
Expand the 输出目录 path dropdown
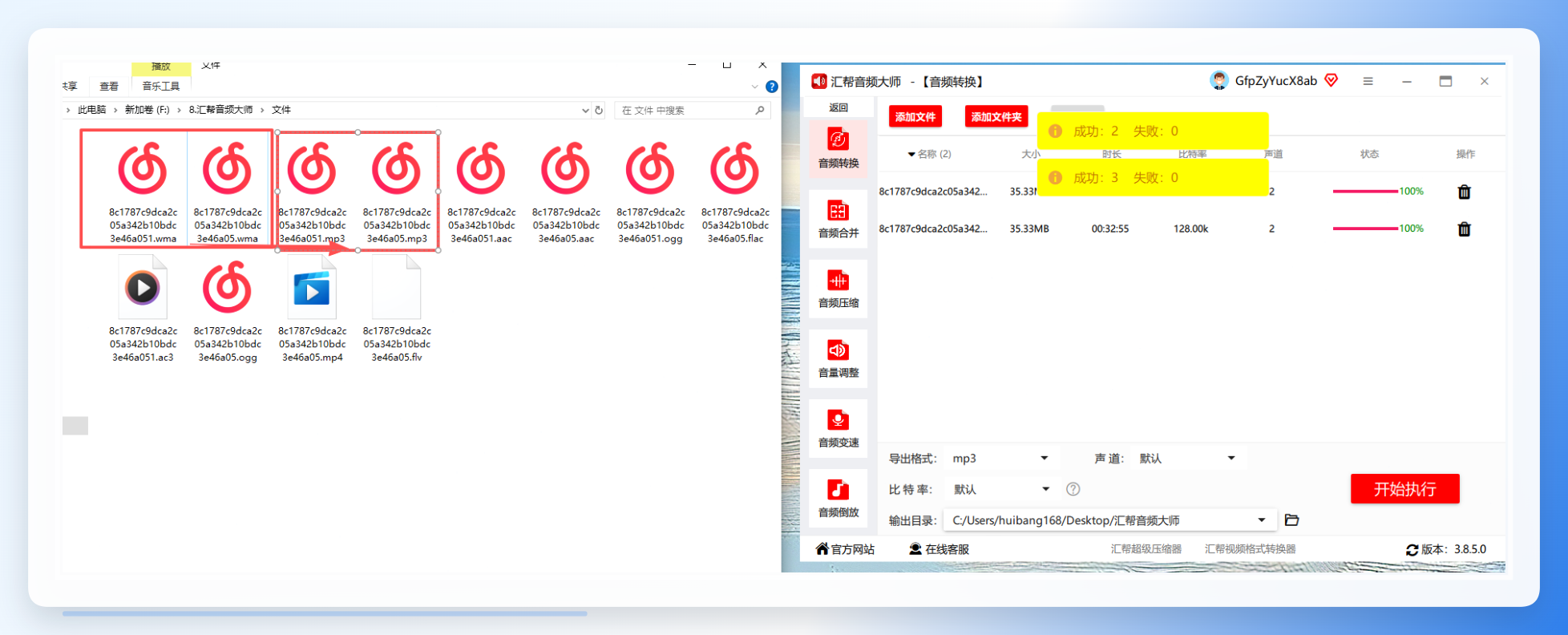tap(1262, 520)
